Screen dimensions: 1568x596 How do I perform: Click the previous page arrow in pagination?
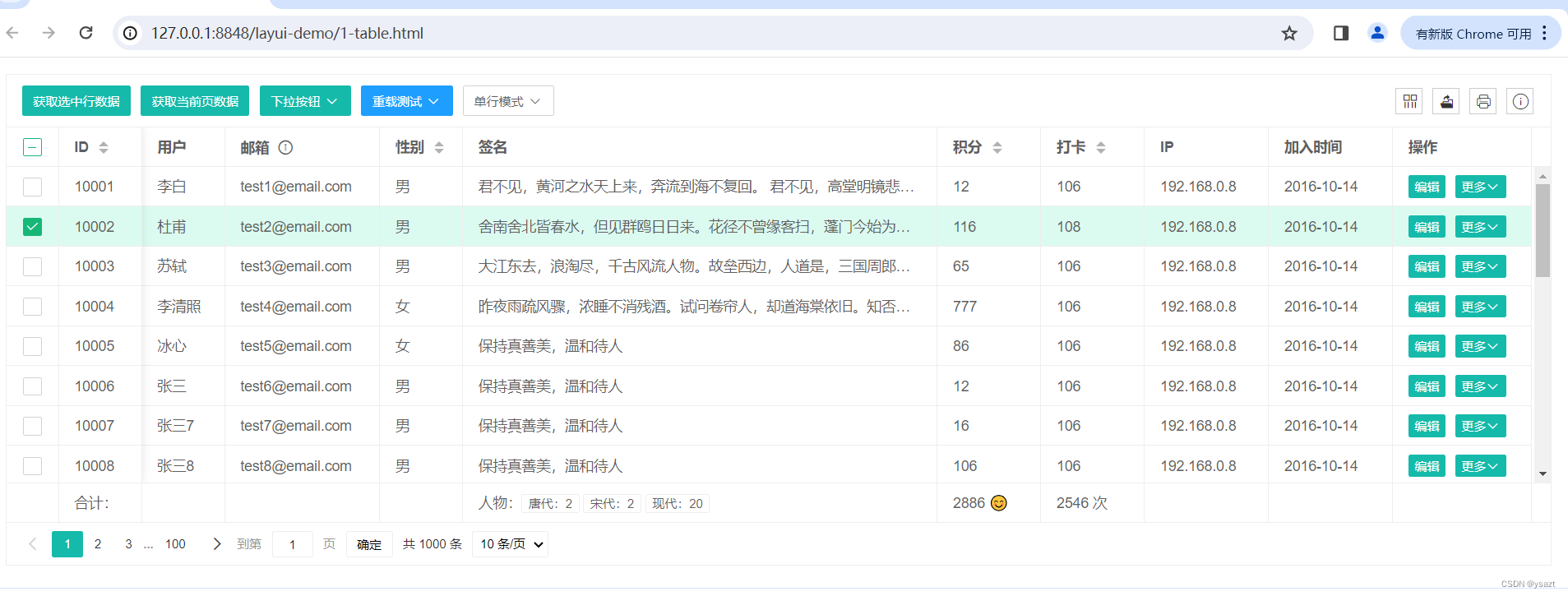[x=33, y=544]
